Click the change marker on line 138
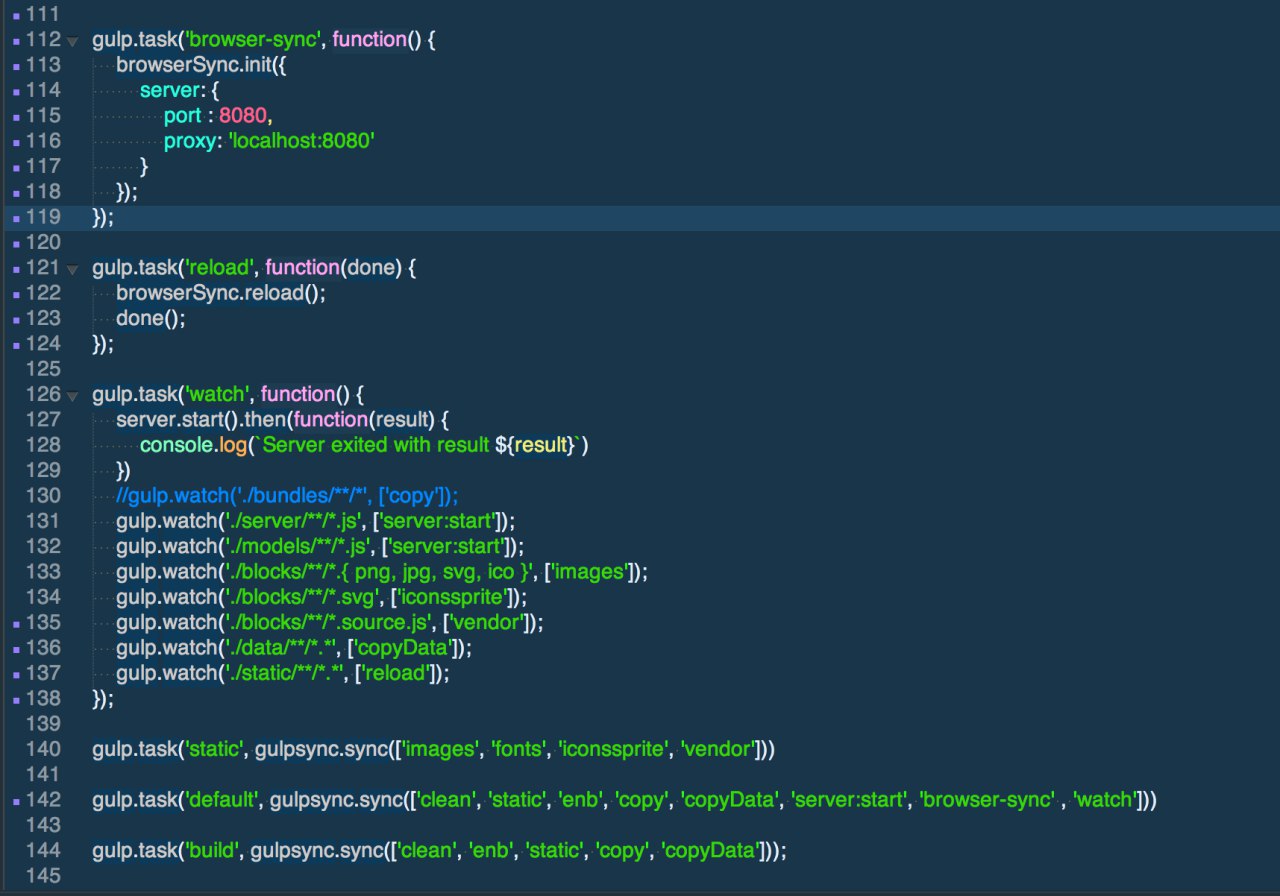1280x896 pixels. (17, 698)
